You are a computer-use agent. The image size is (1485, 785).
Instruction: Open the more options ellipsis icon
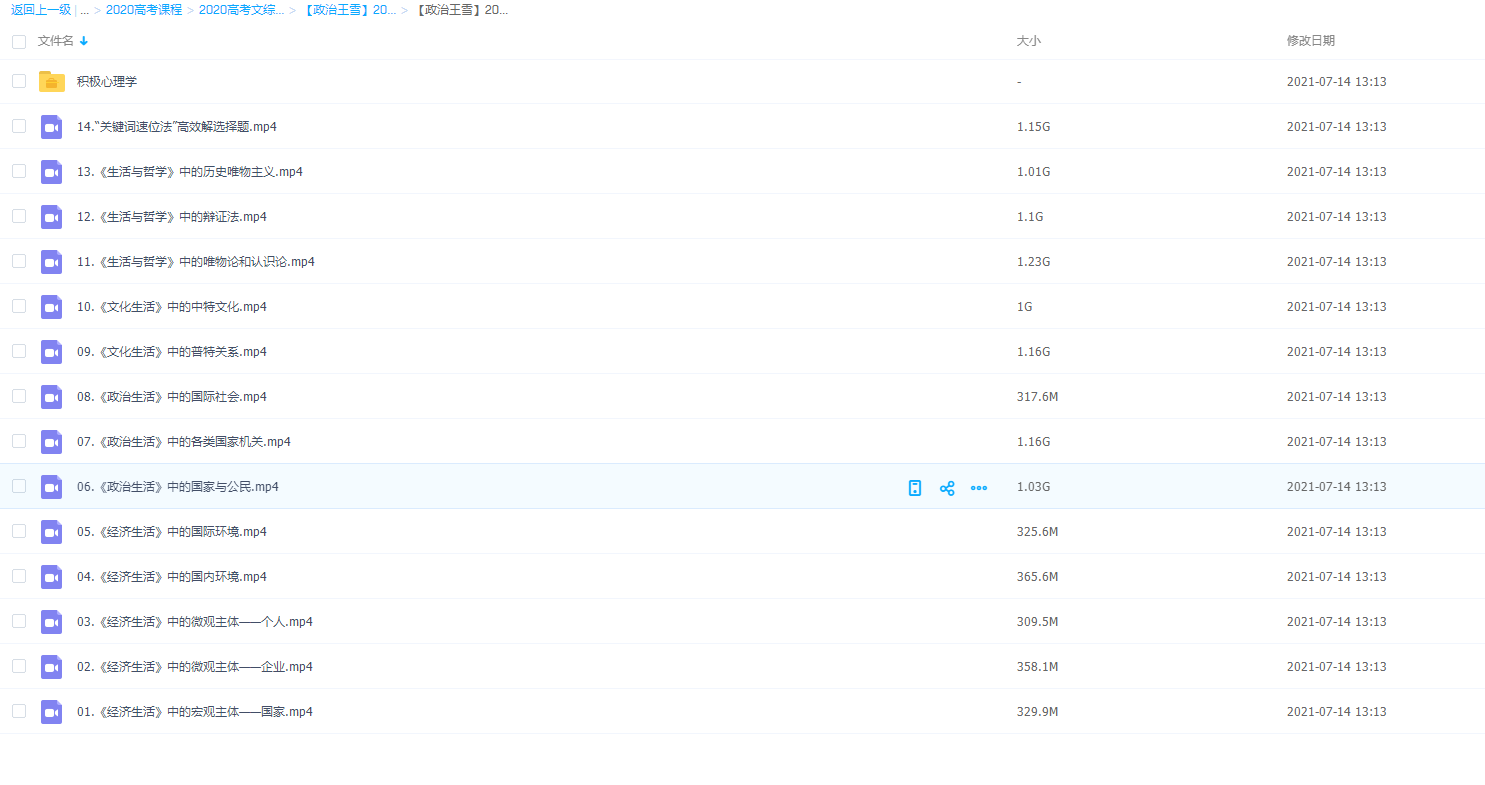click(979, 488)
